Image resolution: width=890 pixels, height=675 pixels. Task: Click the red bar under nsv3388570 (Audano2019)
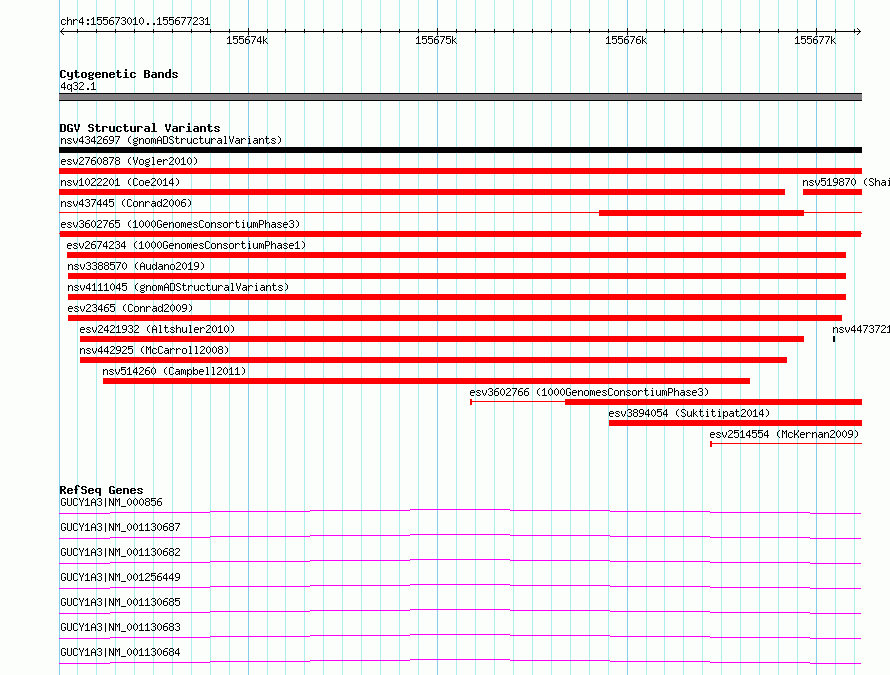tap(457, 276)
